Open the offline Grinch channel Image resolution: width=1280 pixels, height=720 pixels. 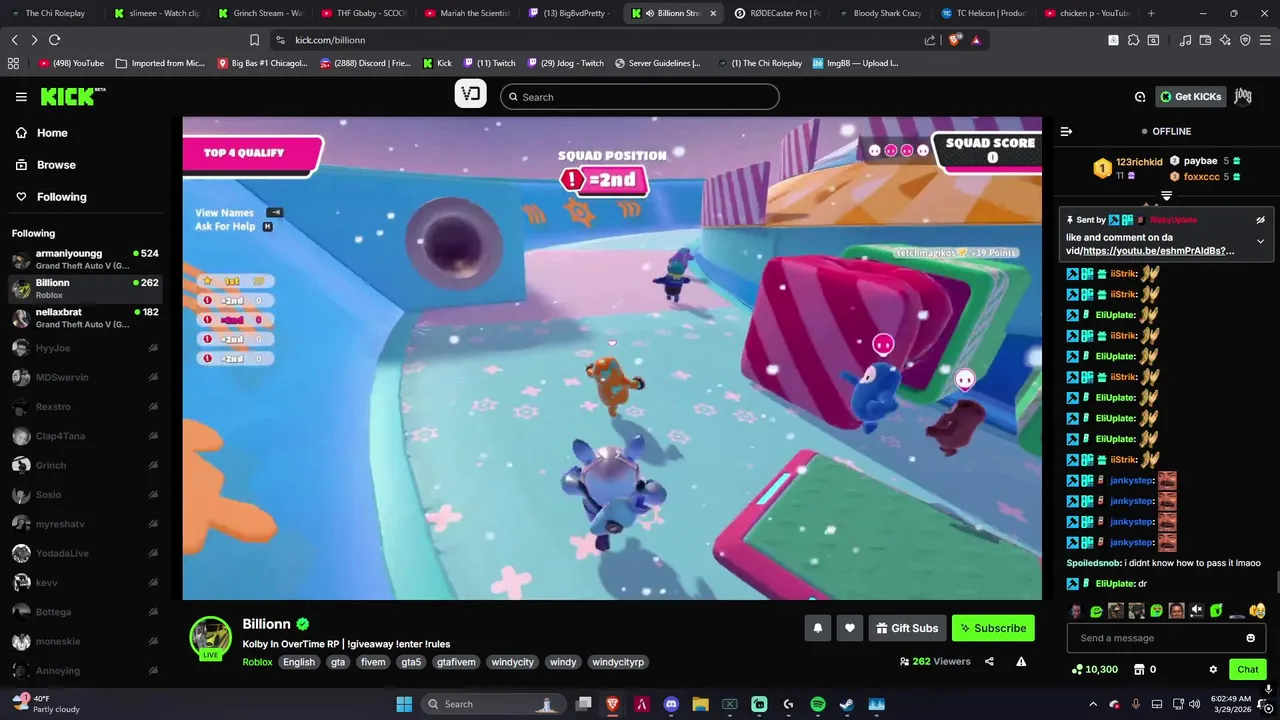[85, 465]
